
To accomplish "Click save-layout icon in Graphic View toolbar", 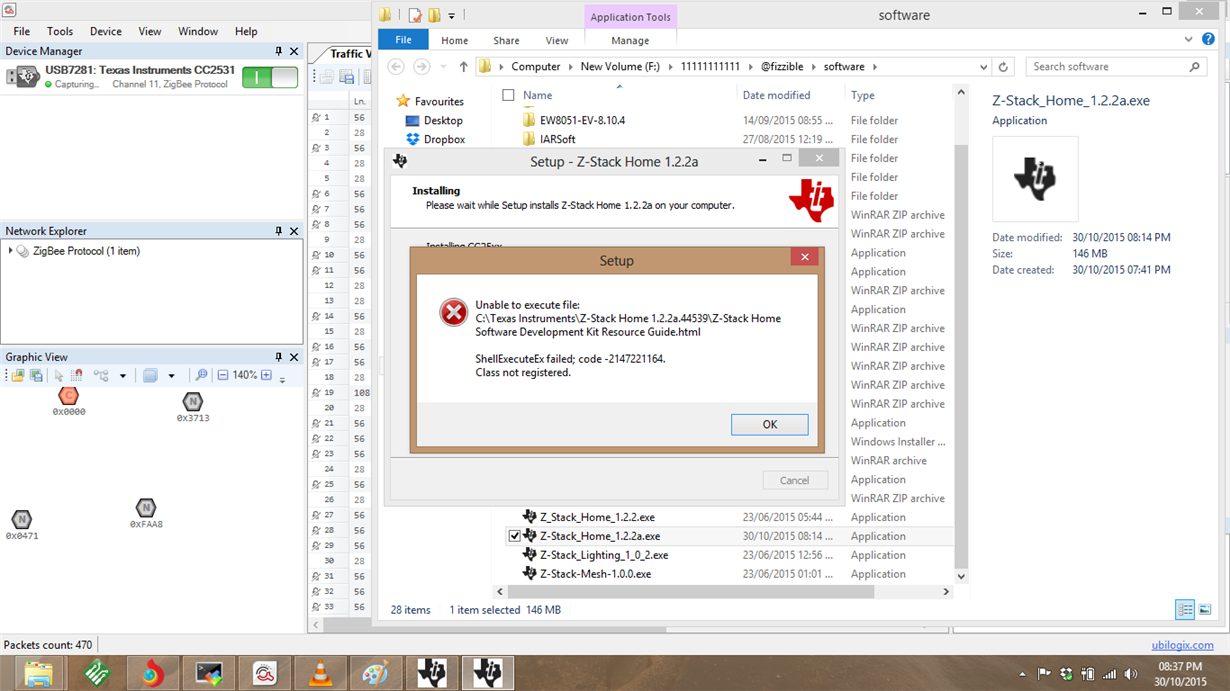I will (36, 376).
